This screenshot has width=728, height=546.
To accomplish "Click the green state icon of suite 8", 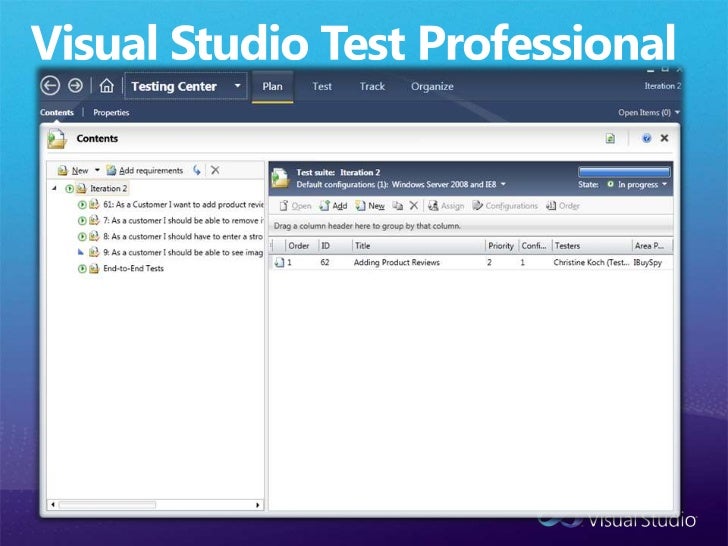I will 82,236.
